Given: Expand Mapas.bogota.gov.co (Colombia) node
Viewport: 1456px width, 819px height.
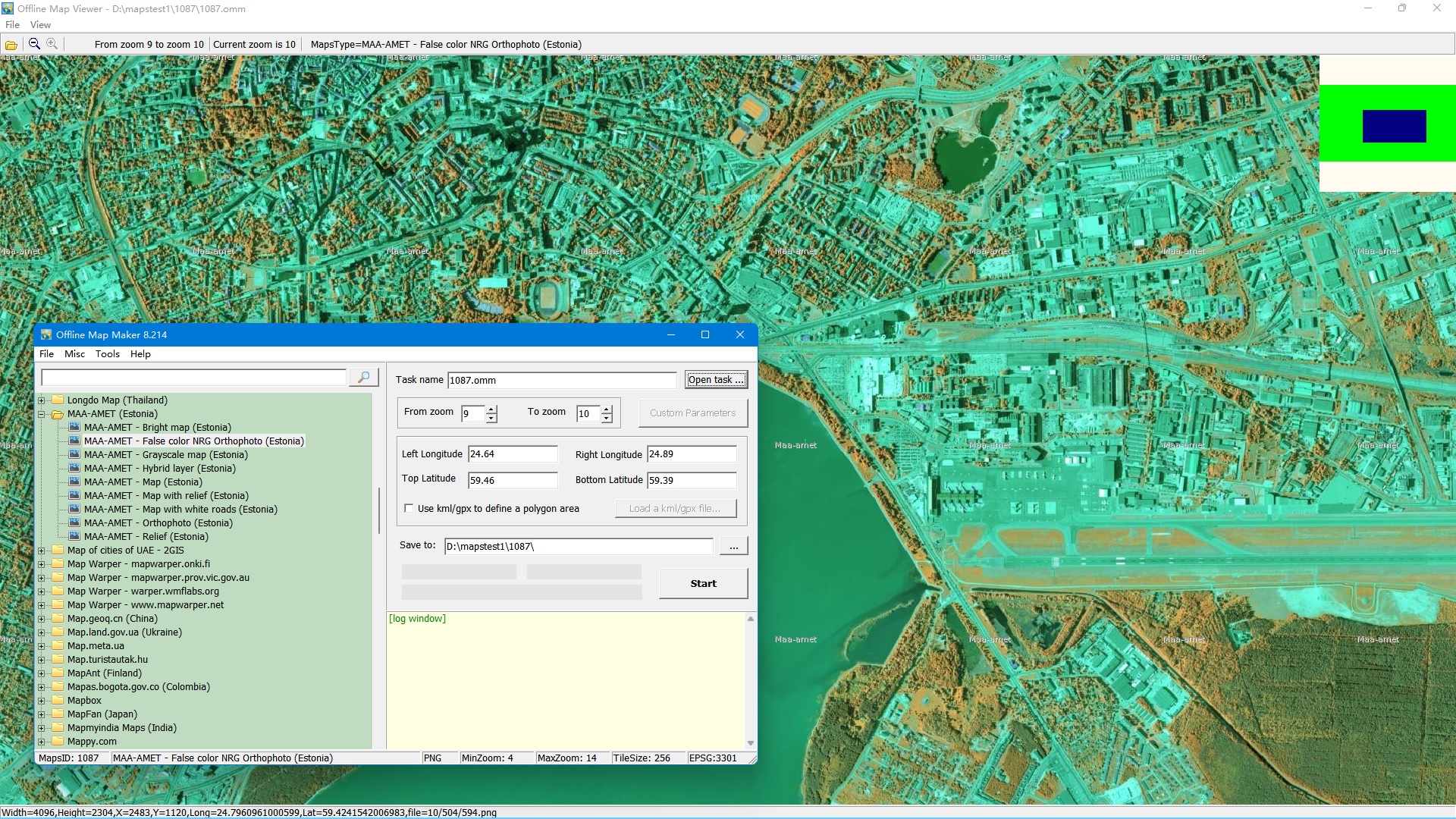Looking at the screenshot, I should point(42,687).
